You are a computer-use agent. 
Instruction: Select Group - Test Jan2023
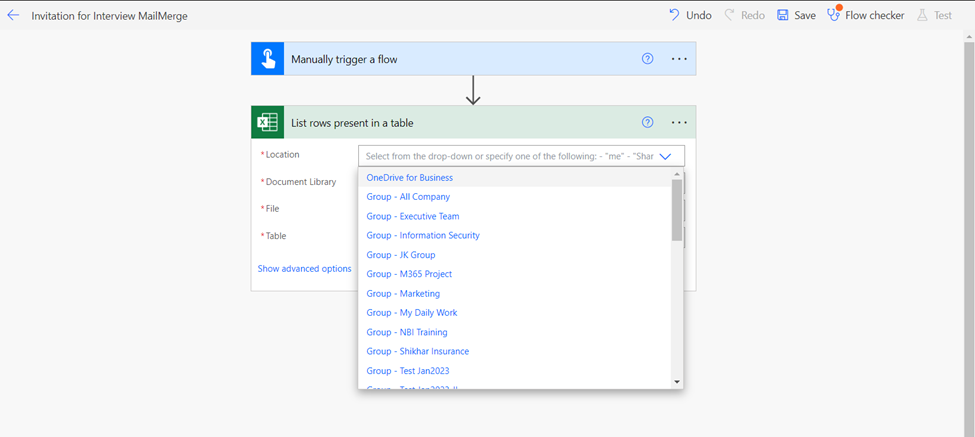515,370
